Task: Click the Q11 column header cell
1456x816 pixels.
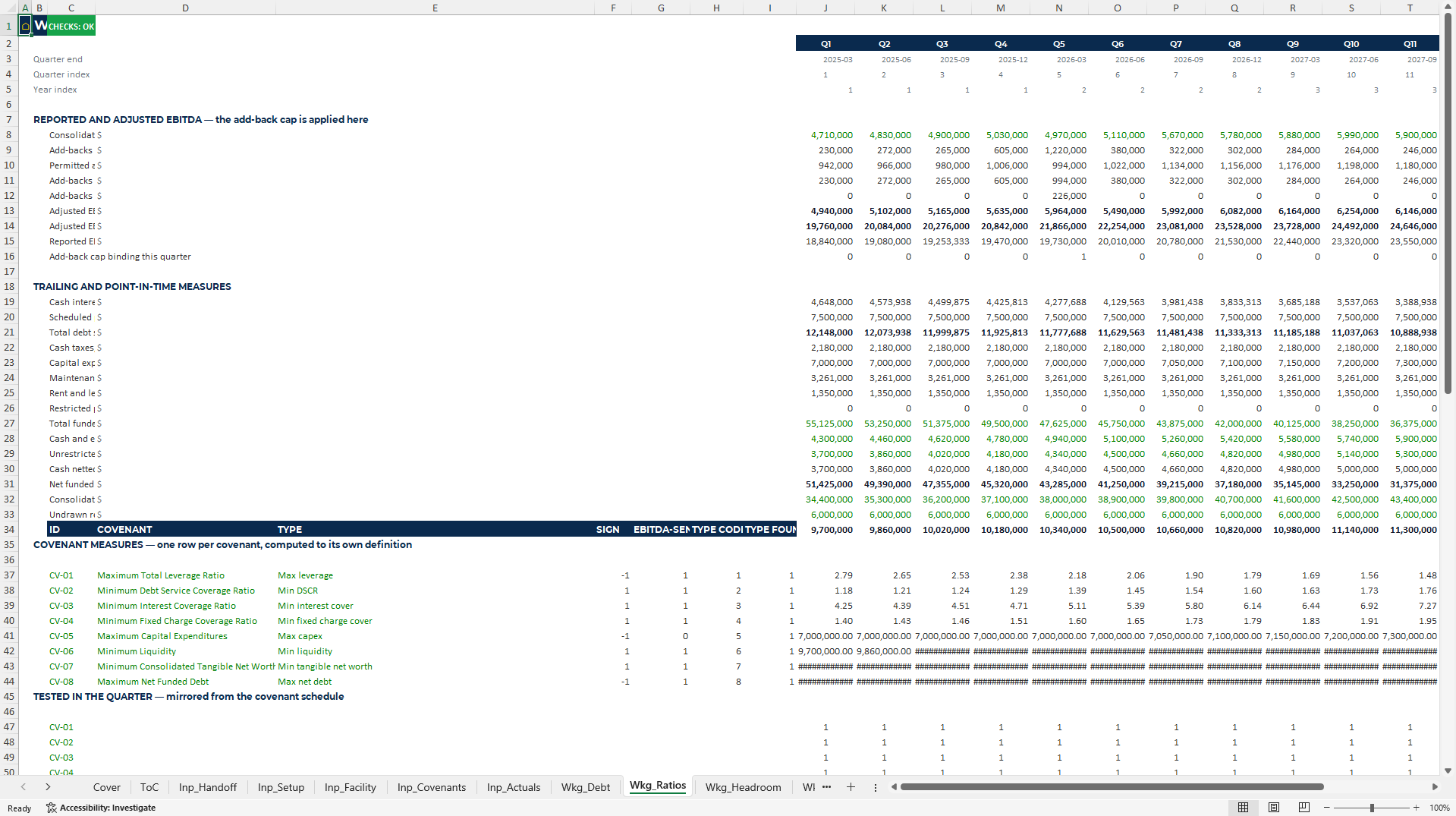Action: click(x=1410, y=44)
